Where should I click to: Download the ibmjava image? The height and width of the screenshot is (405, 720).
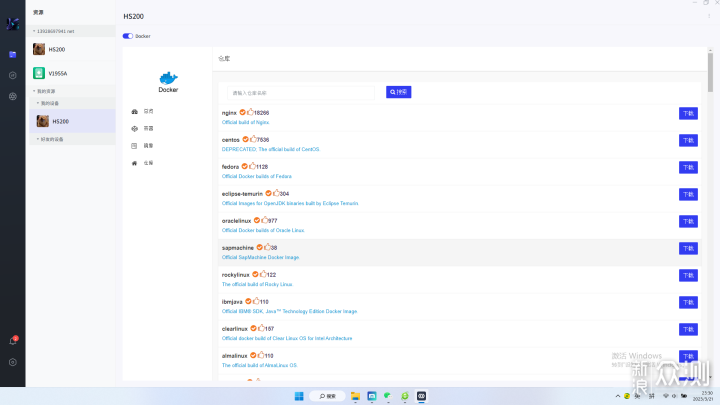[688, 303]
